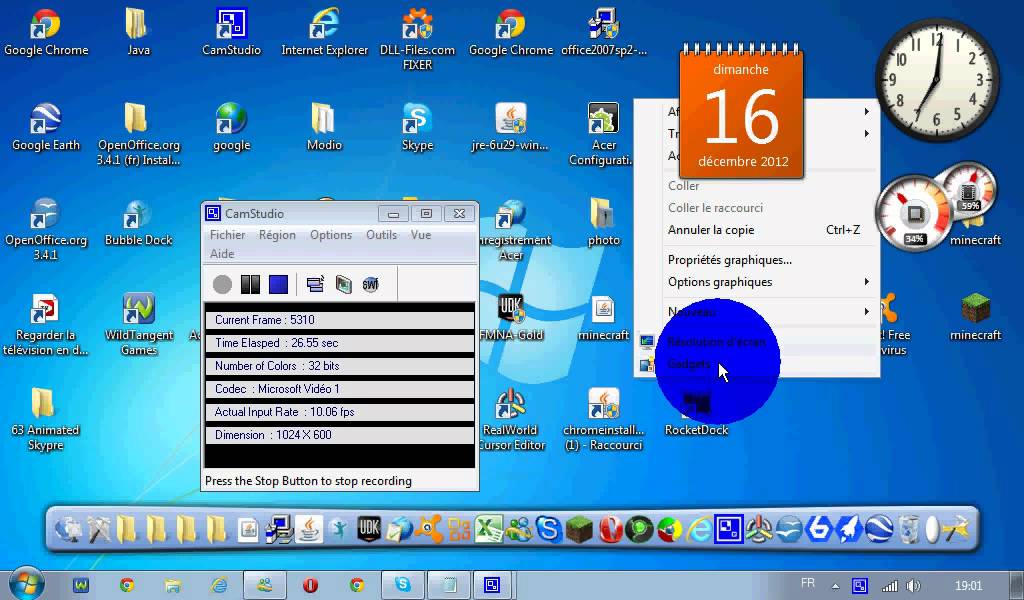Choose Annuler la copie

click(x=757, y=230)
